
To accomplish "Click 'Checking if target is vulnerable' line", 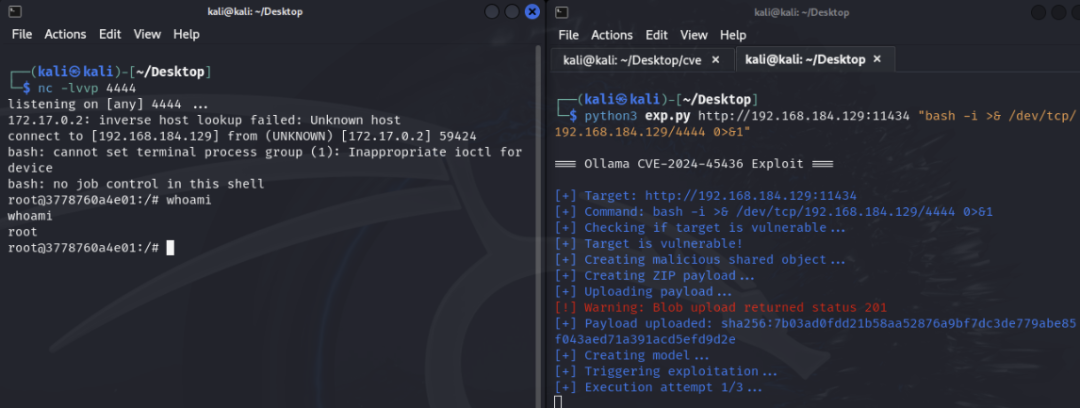I will (x=700, y=227).
